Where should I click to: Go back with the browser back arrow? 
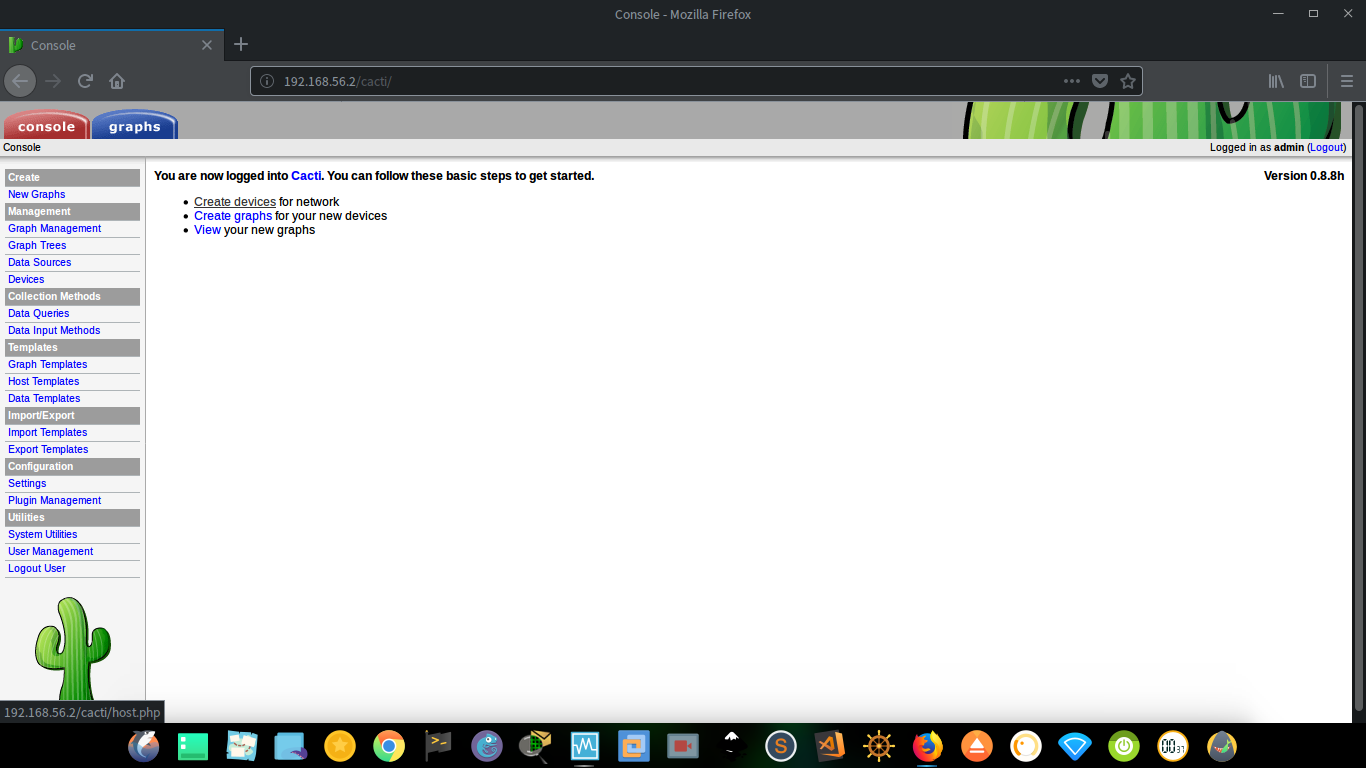point(21,81)
